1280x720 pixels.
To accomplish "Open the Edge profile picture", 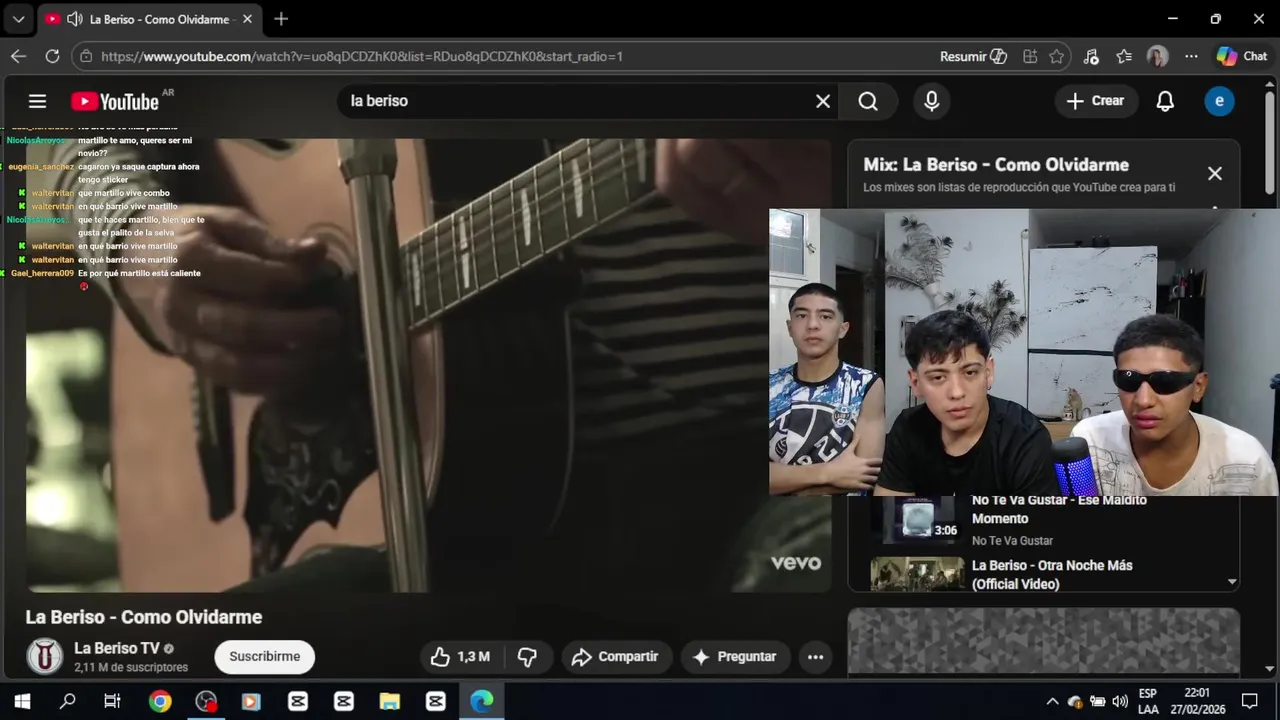I will 1158,56.
